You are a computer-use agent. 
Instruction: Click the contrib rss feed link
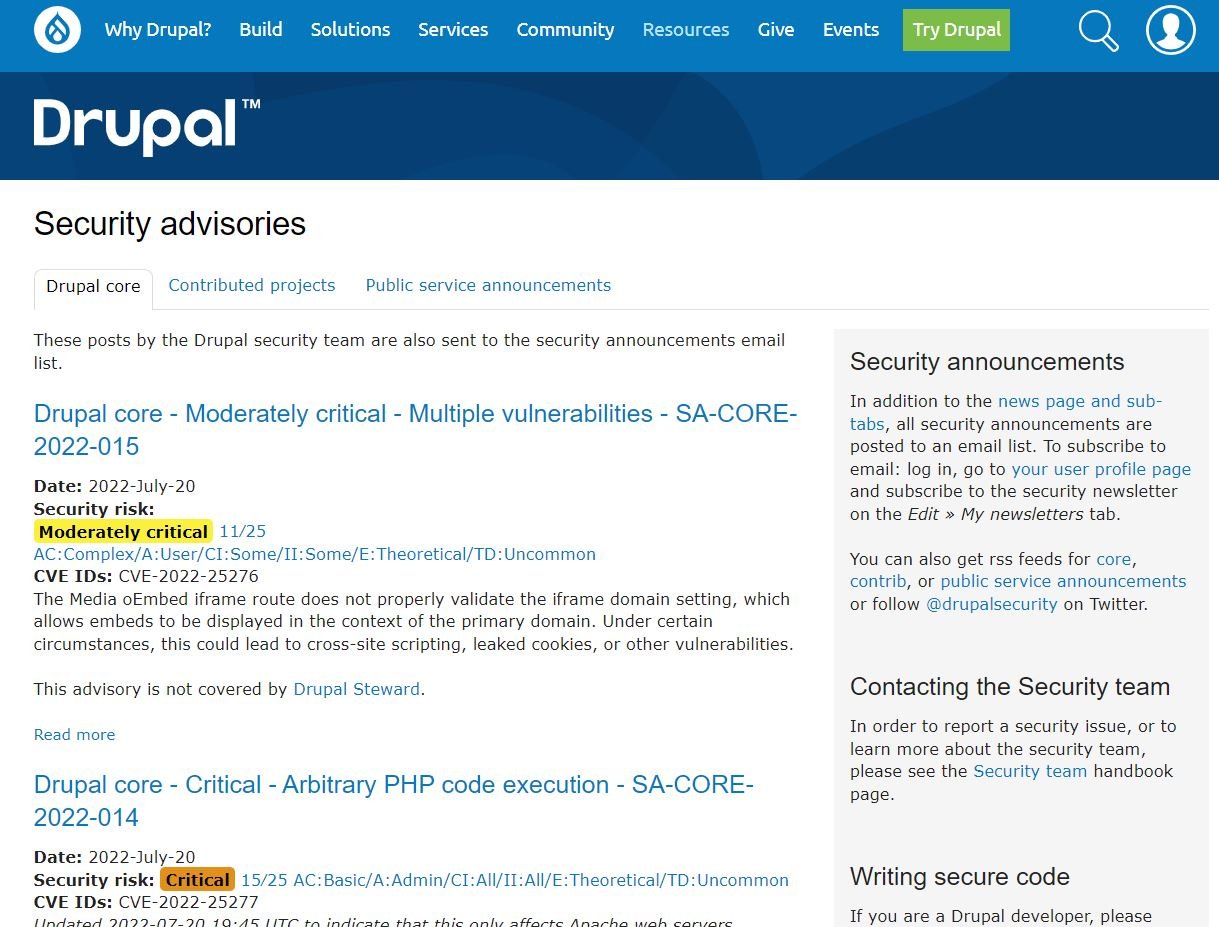(878, 581)
